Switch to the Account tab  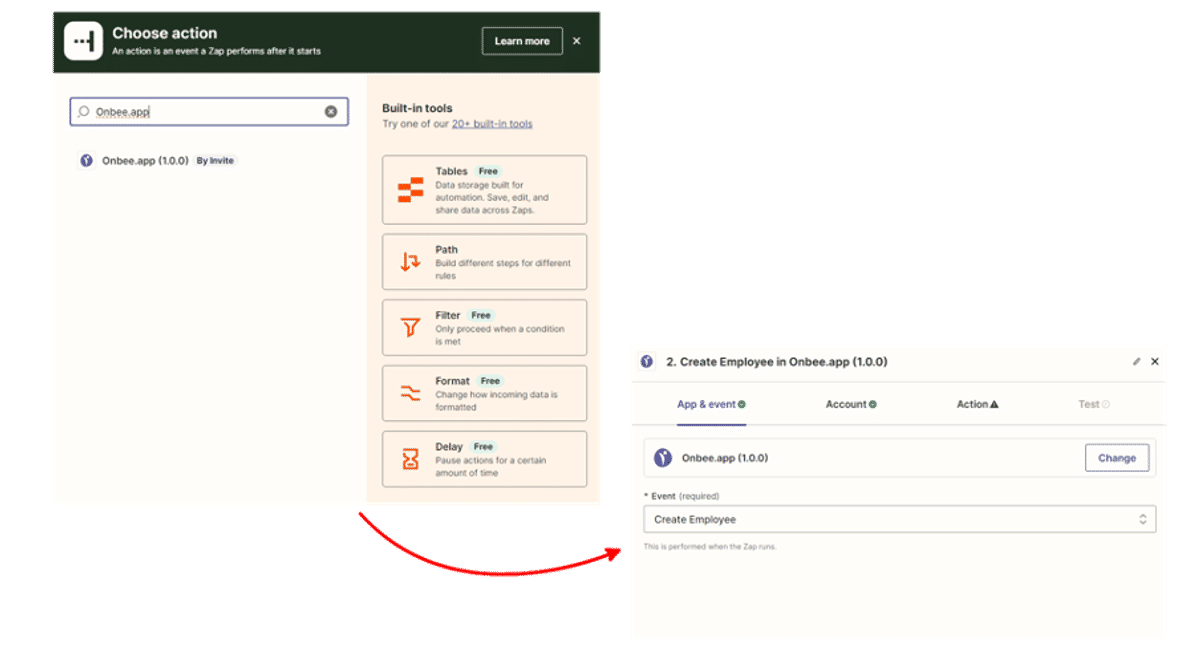851,405
